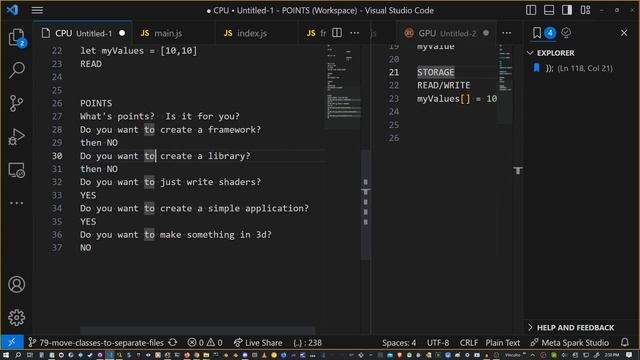Image resolution: width=640 pixels, height=360 pixels.
Task: Change language mode Plain Text
Action: coord(502,342)
